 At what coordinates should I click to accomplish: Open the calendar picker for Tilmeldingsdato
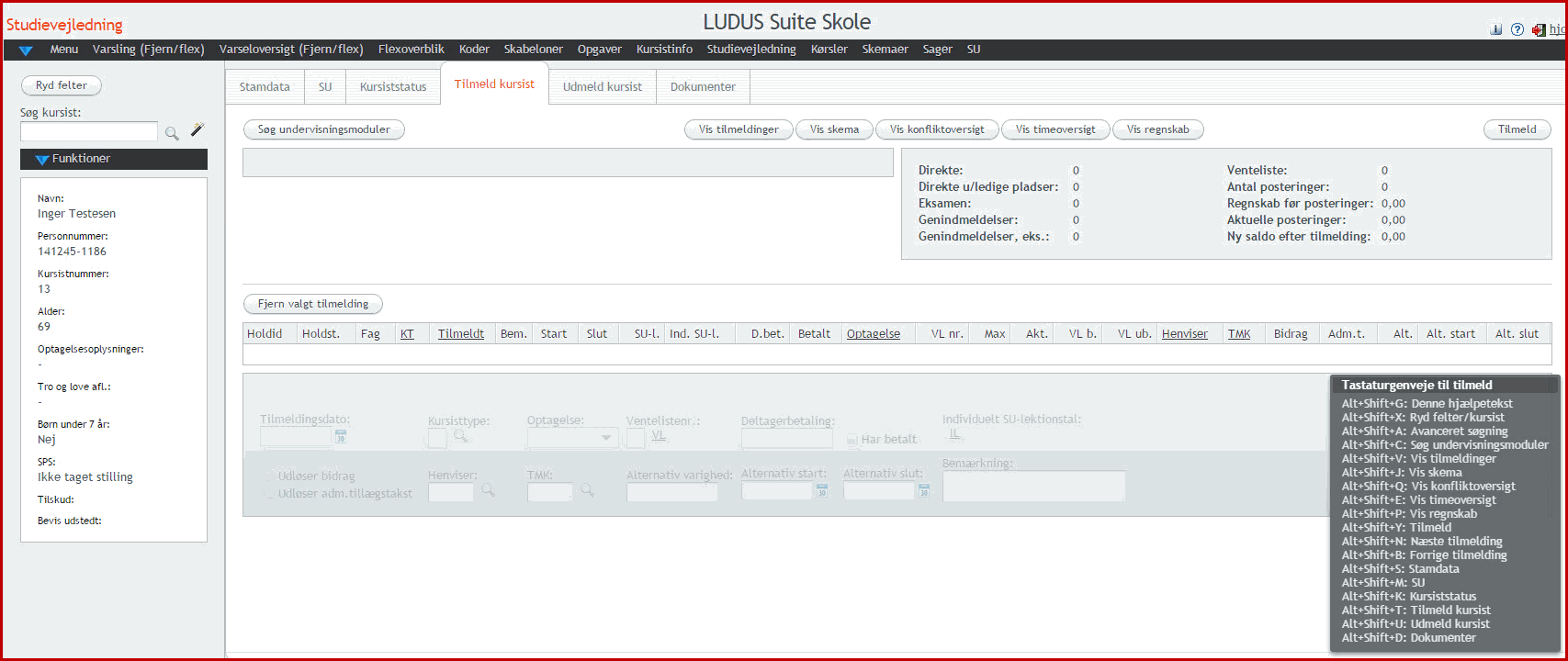(x=341, y=437)
